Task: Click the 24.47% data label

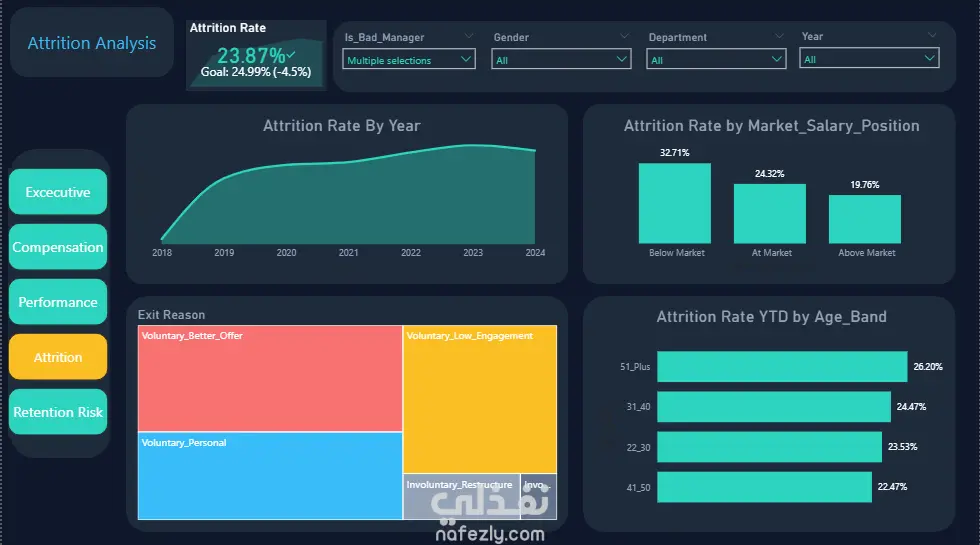Action: 912,407
